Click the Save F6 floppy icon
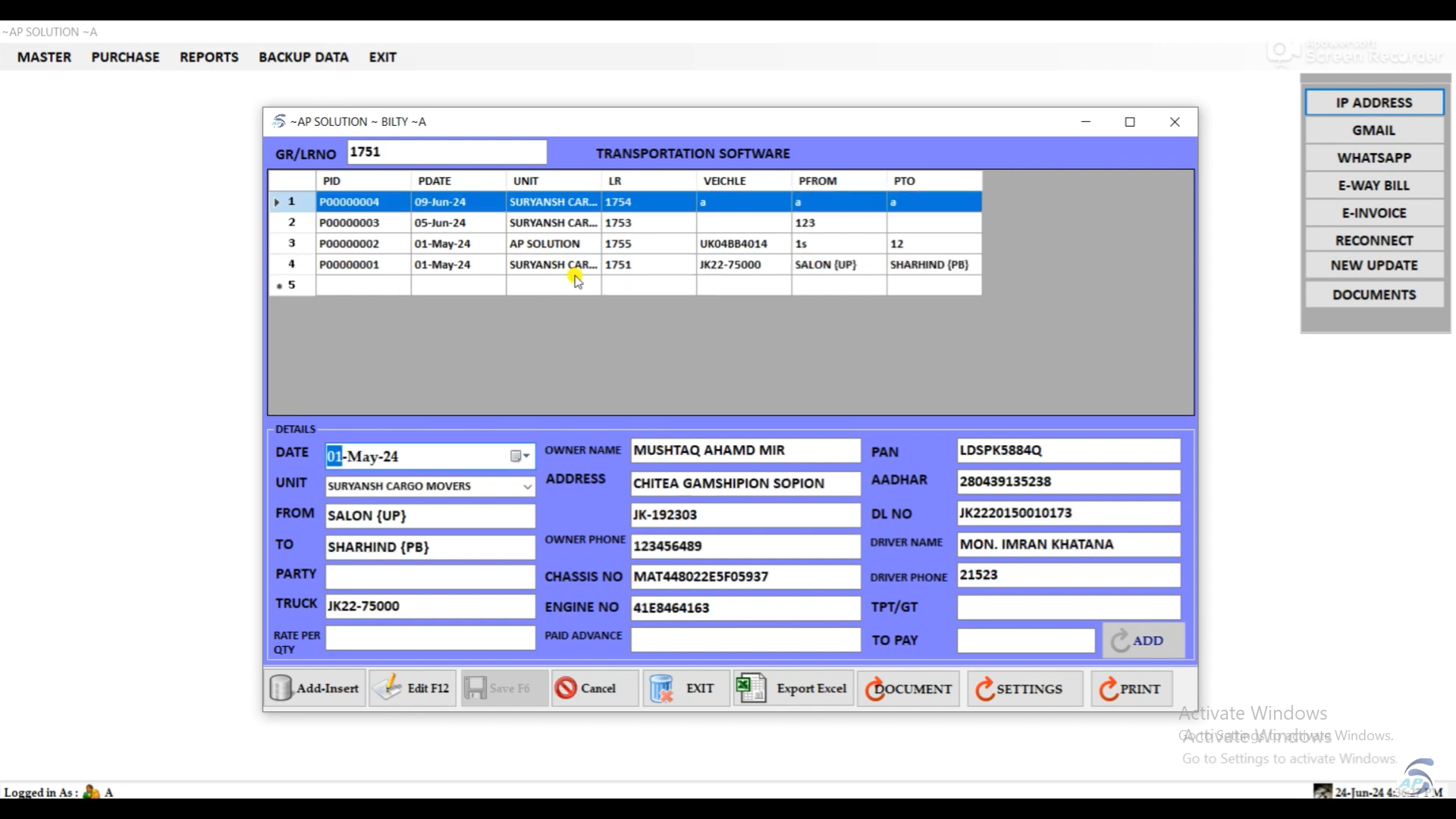Viewport: 1456px width, 819px height. (x=475, y=688)
